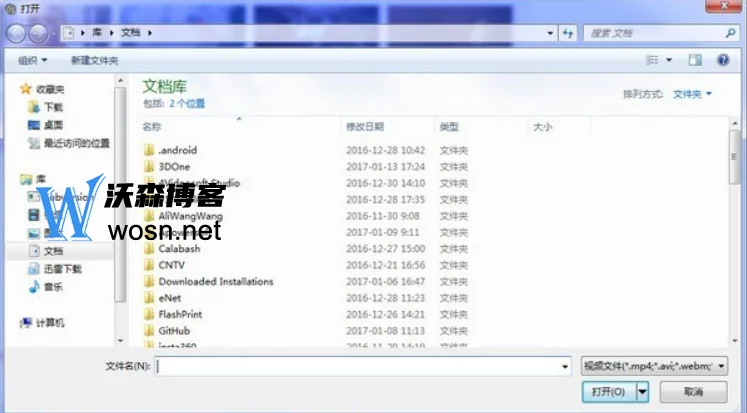Click the Calabash folder icon

click(149, 249)
